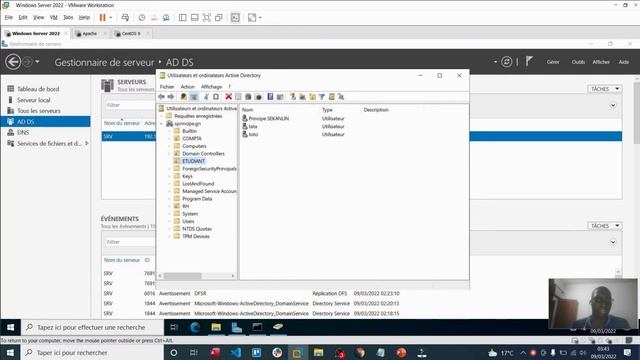Image resolution: width=640 pixels, height=360 pixels.
Task: Collapse the sprincipe.gn domain node
Action: coord(162,123)
